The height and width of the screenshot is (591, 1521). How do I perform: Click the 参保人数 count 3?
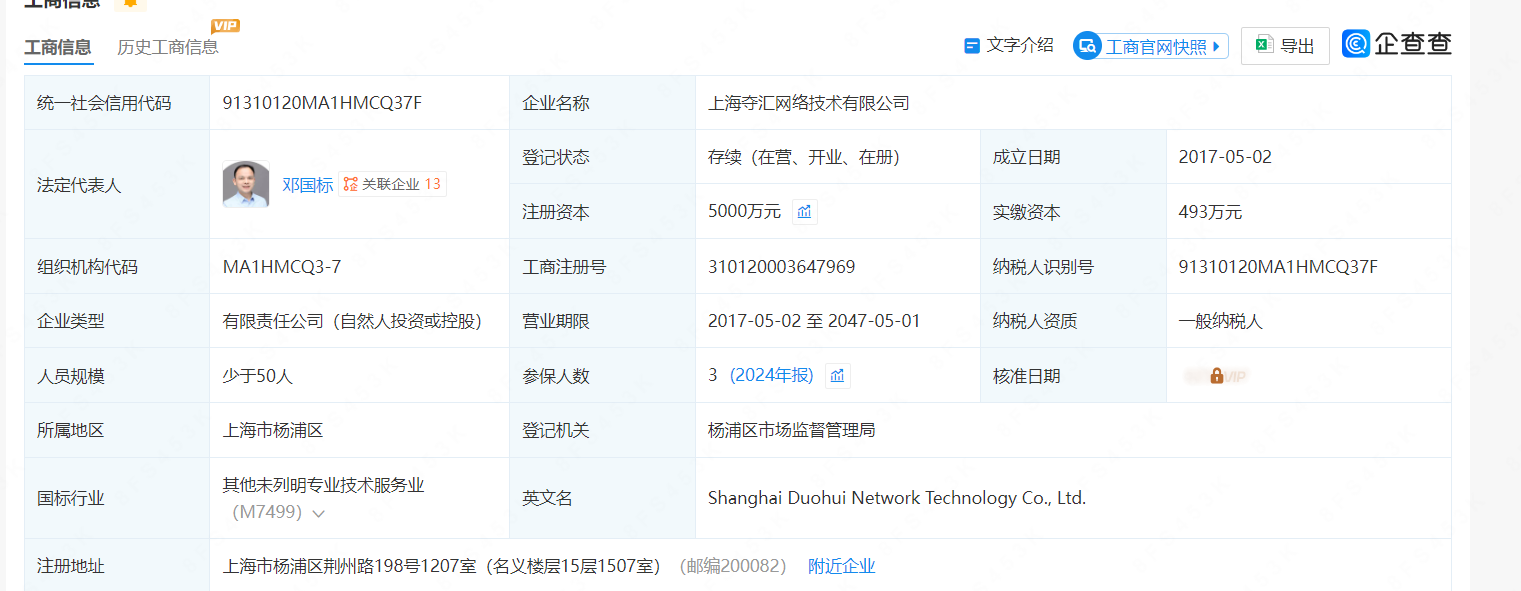point(713,376)
